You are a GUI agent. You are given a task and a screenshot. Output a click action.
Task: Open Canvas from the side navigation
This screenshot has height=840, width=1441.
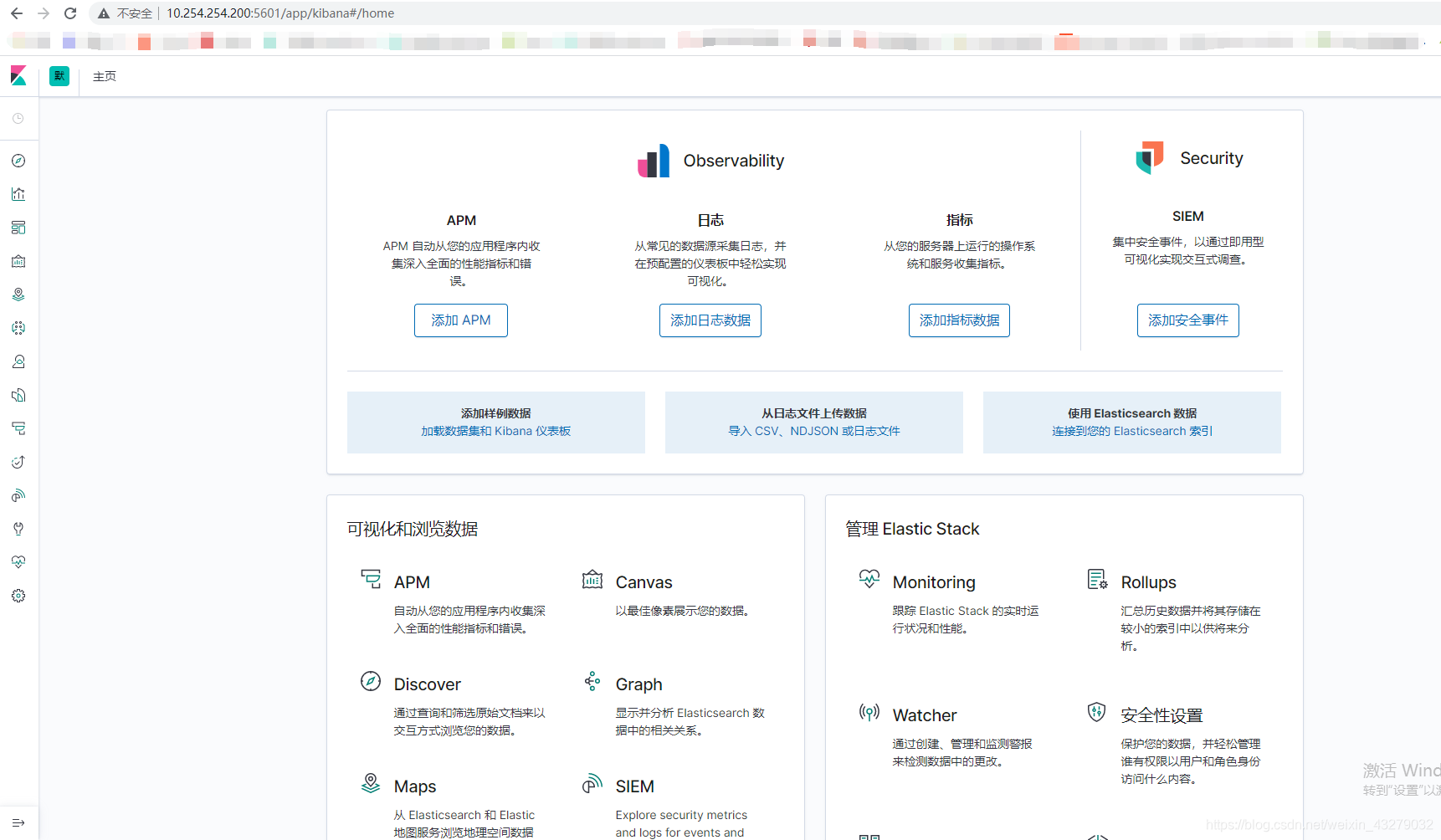18,261
